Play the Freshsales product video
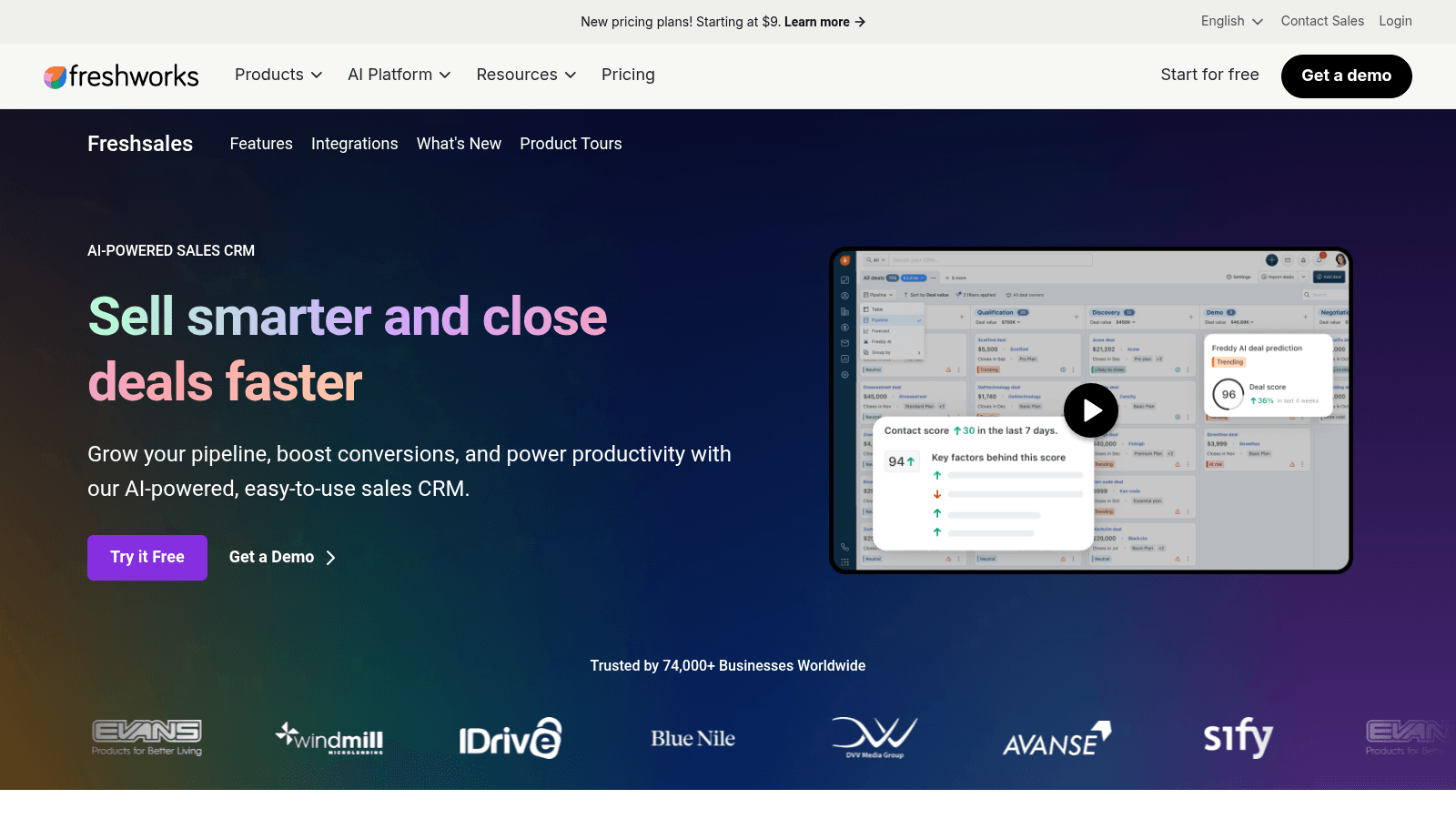The image size is (1456, 819). click(x=1091, y=410)
